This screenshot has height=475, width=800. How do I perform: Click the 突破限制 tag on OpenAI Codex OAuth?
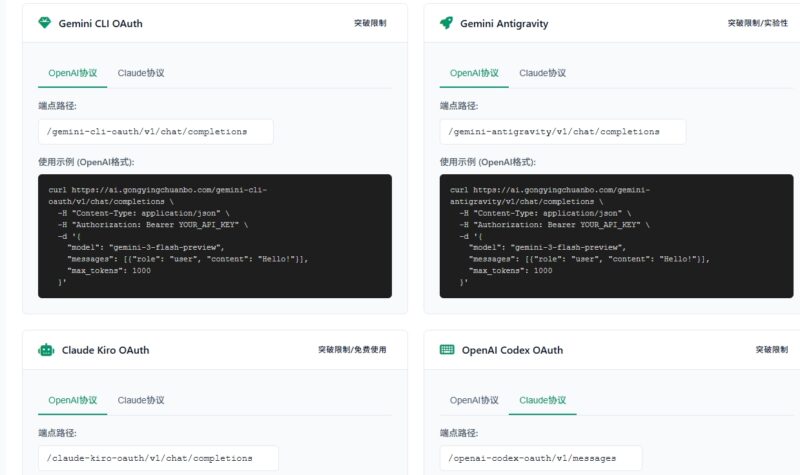(771, 349)
